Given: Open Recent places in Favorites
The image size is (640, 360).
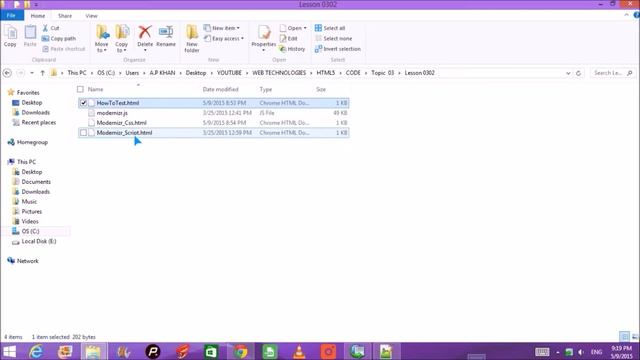Looking at the screenshot, I should tap(38, 122).
